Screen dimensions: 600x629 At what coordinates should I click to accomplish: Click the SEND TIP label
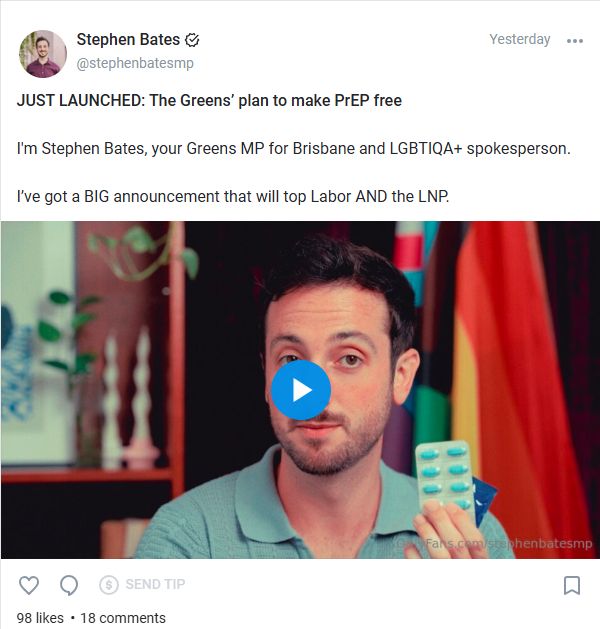point(155,584)
